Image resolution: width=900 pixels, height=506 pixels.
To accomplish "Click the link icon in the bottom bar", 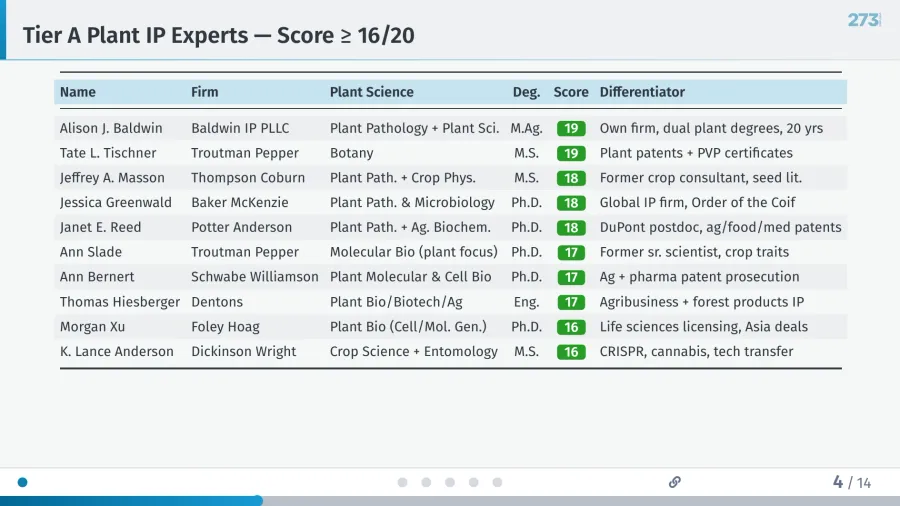I will pos(674,482).
